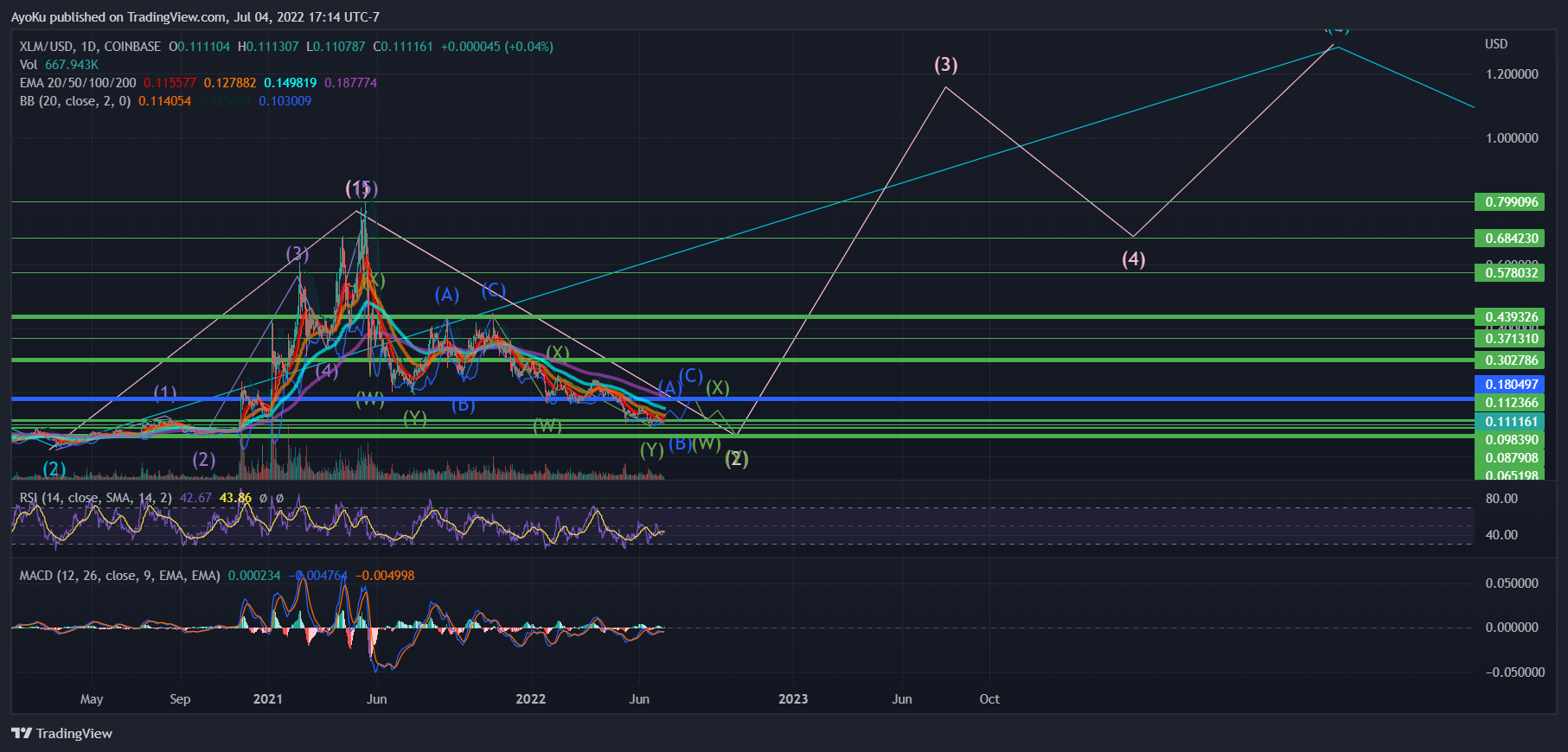Click the May time axis label
The height and width of the screenshot is (752, 1568).
point(92,699)
